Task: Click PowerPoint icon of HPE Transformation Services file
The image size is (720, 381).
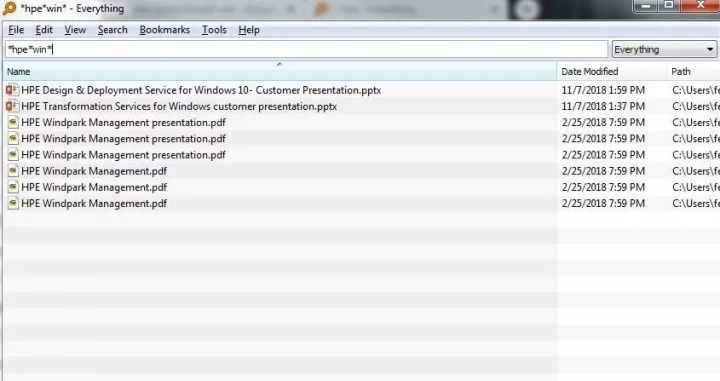Action: [12, 106]
